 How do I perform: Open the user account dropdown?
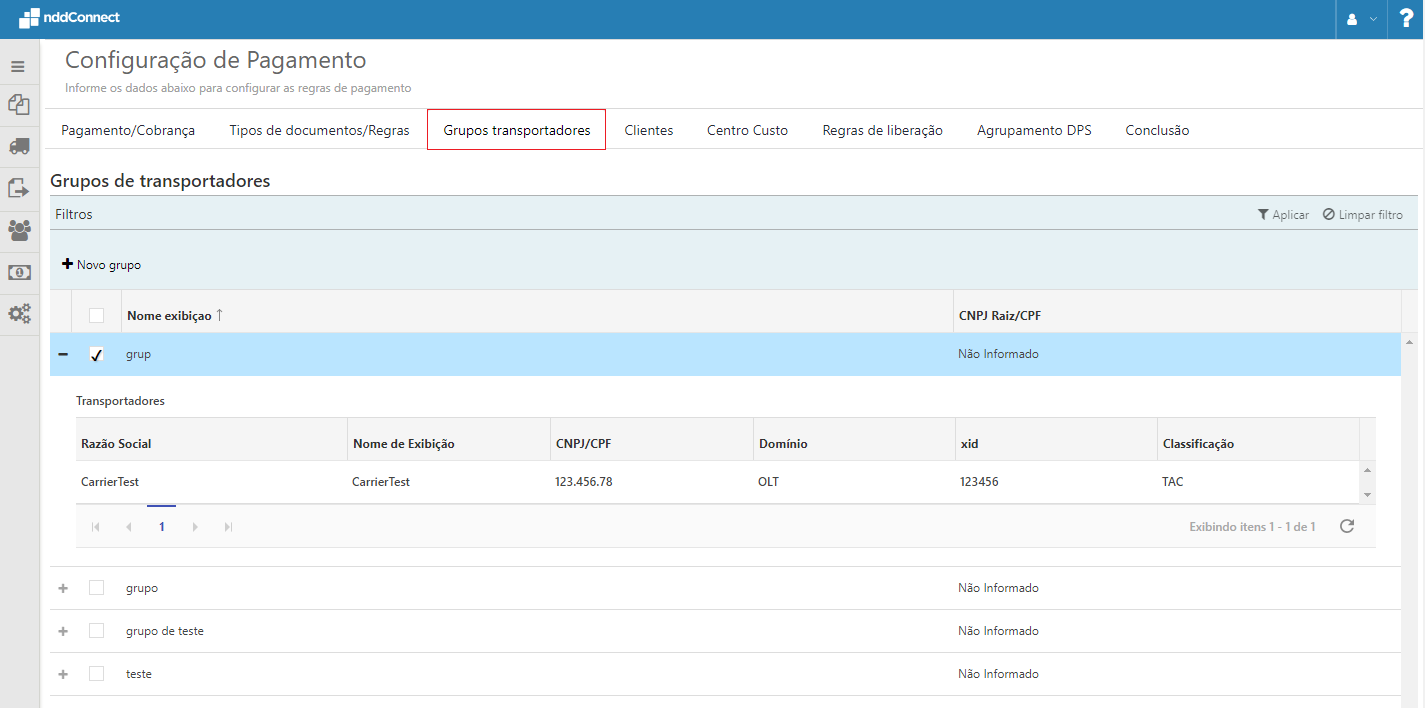[1361, 19]
